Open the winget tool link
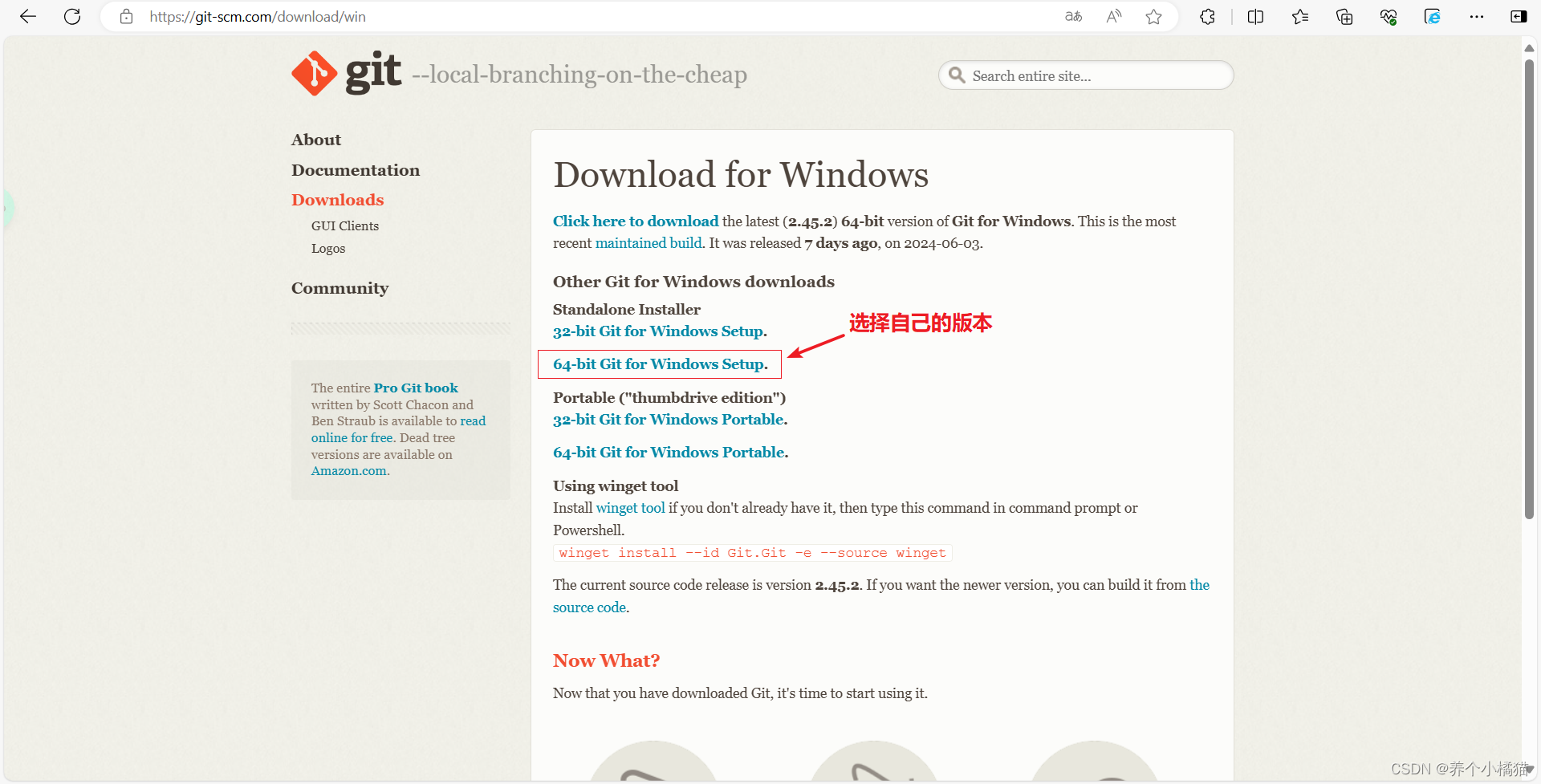The width and height of the screenshot is (1541, 784). 630,508
